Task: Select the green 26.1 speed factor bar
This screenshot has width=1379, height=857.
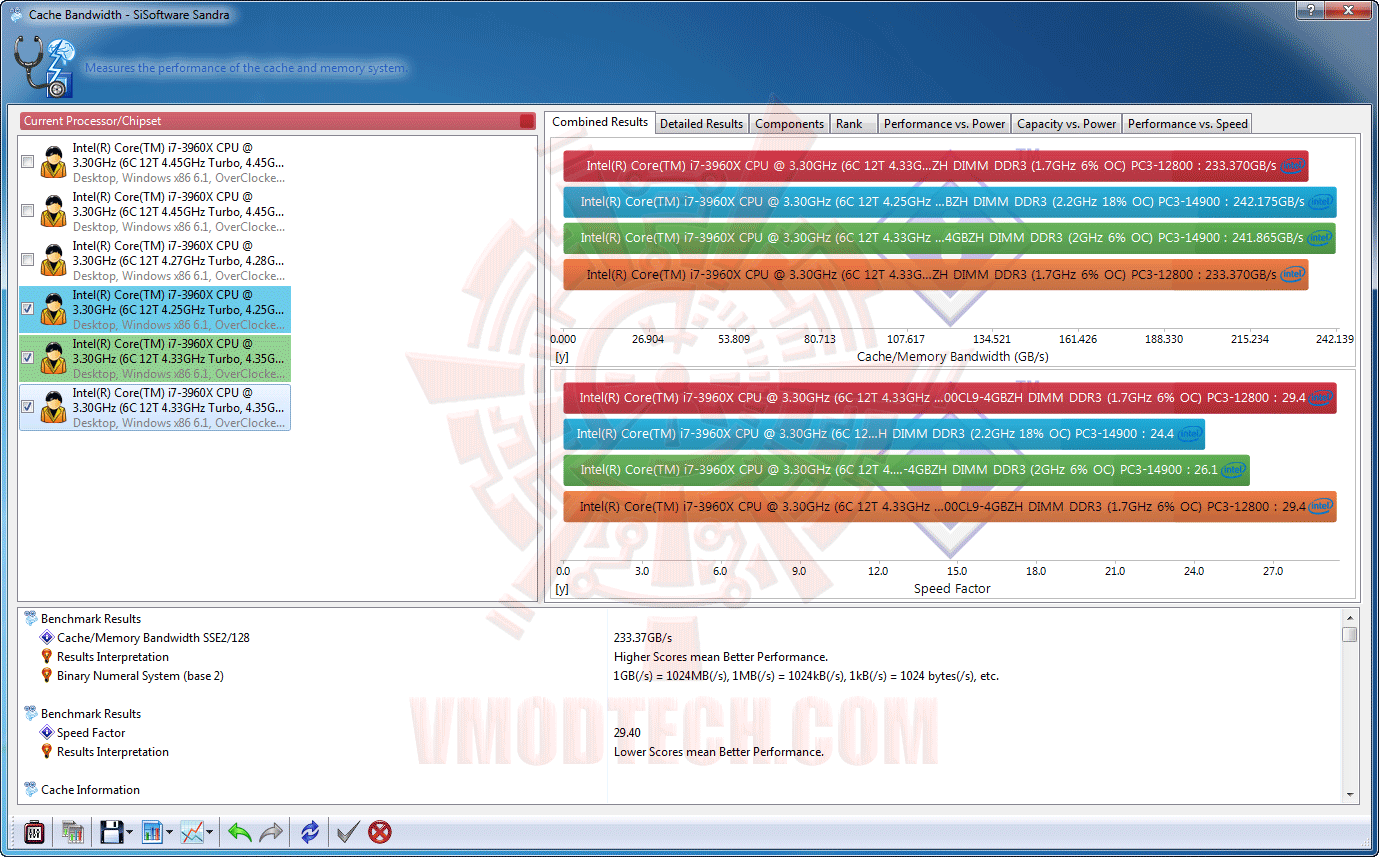Action: point(906,470)
